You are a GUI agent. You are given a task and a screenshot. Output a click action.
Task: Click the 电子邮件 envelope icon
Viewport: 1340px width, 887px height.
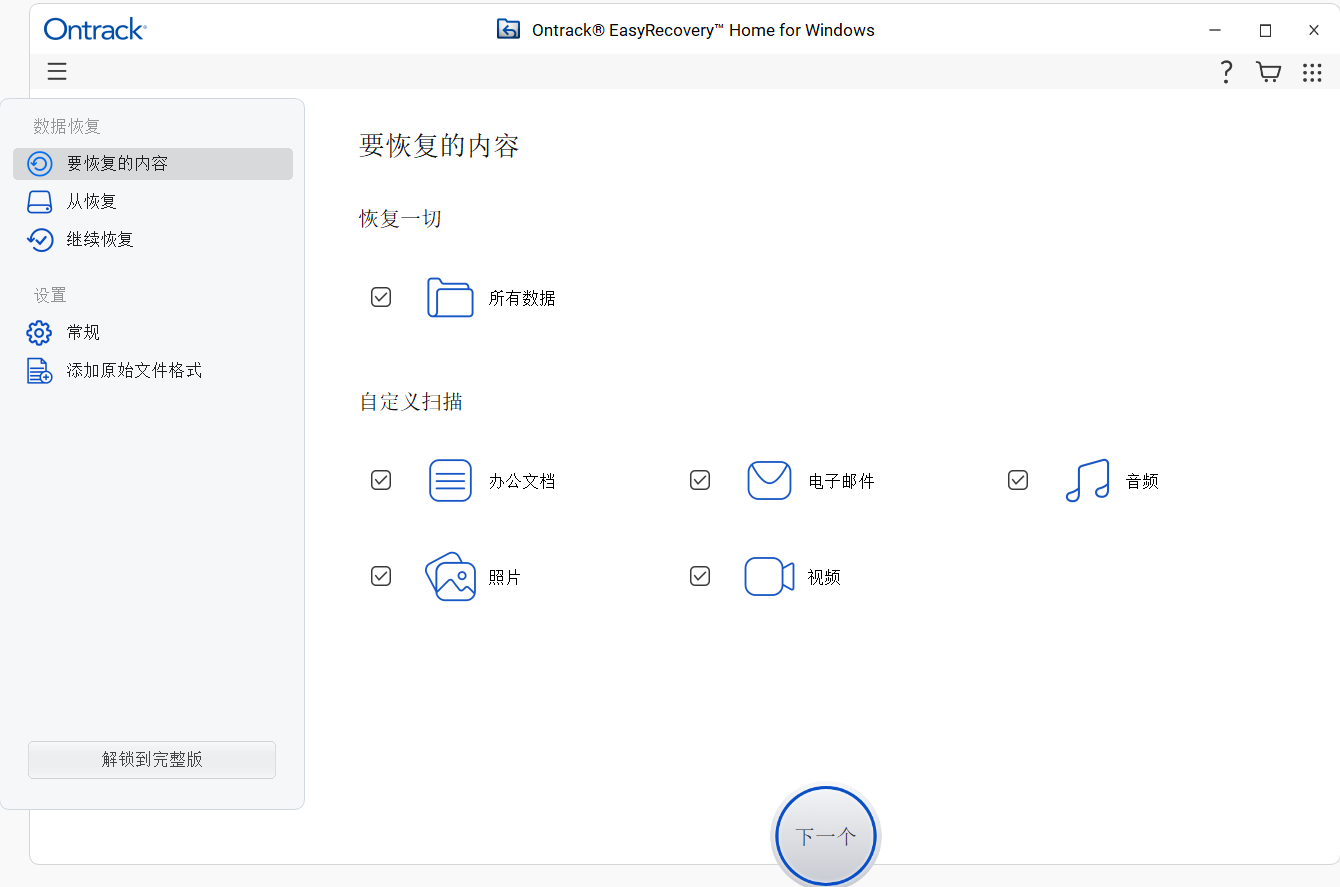(x=769, y=481)
